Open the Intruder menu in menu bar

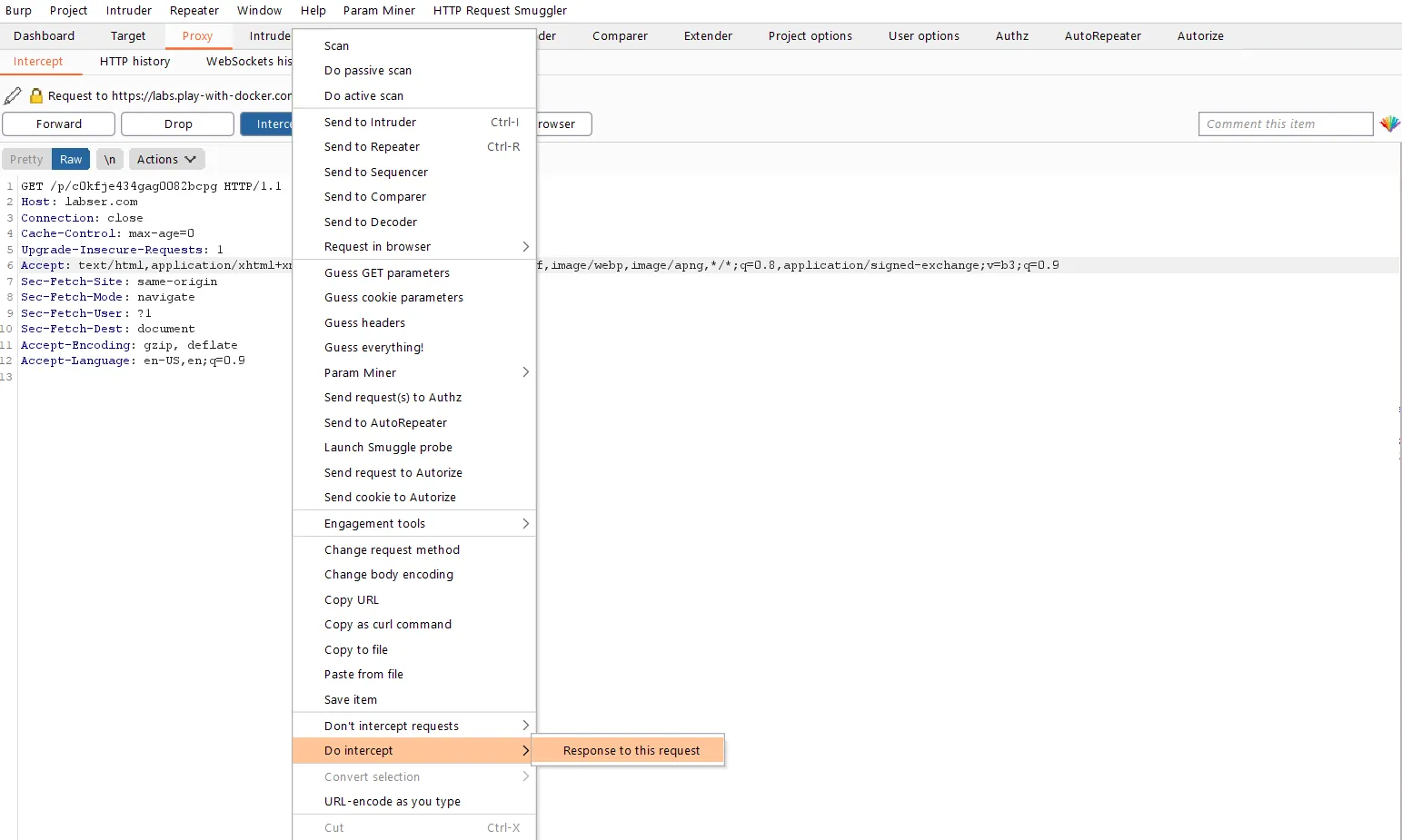pos(129,10)
